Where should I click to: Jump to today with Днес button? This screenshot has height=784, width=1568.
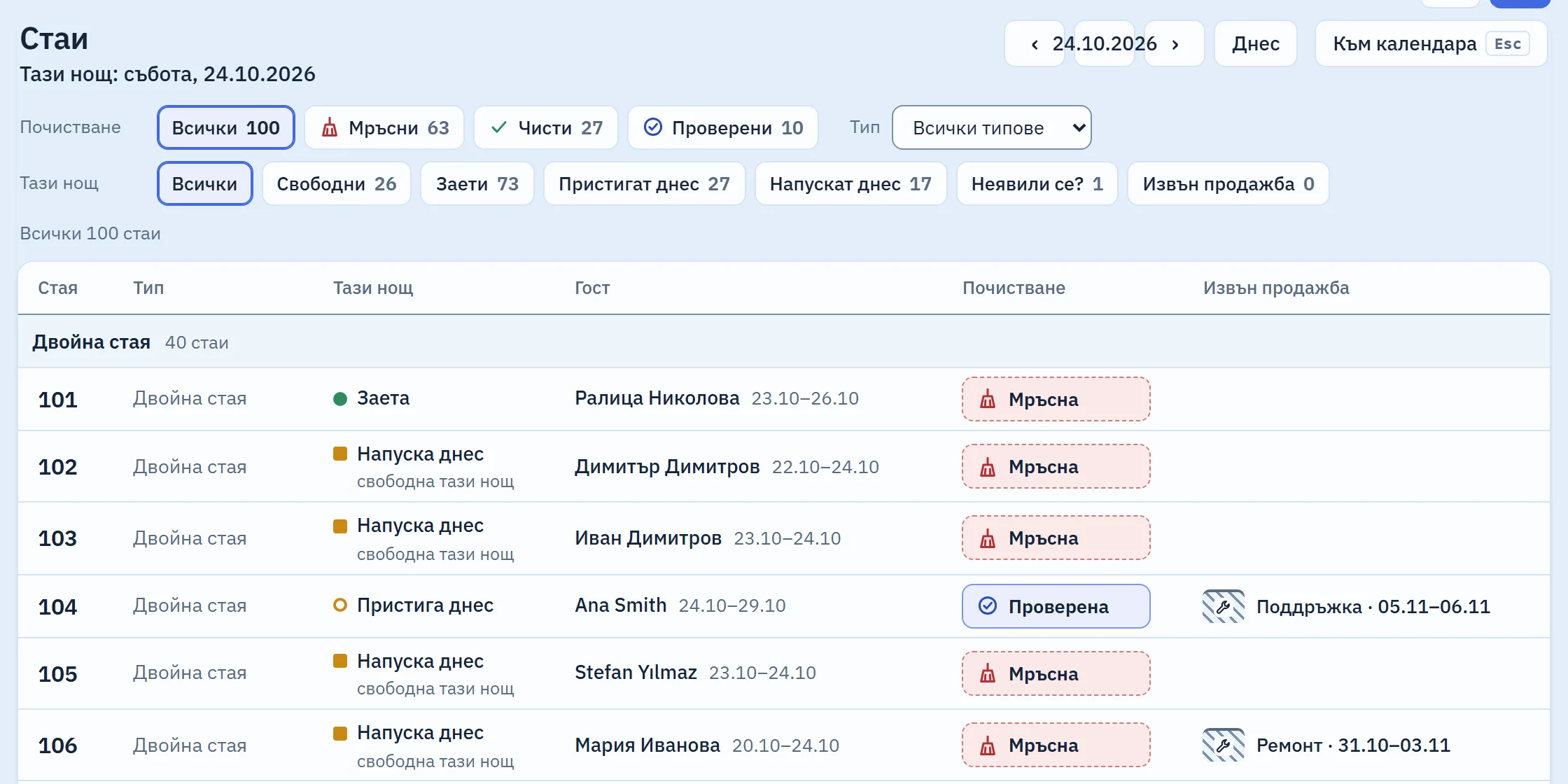tap(1256, 44)
